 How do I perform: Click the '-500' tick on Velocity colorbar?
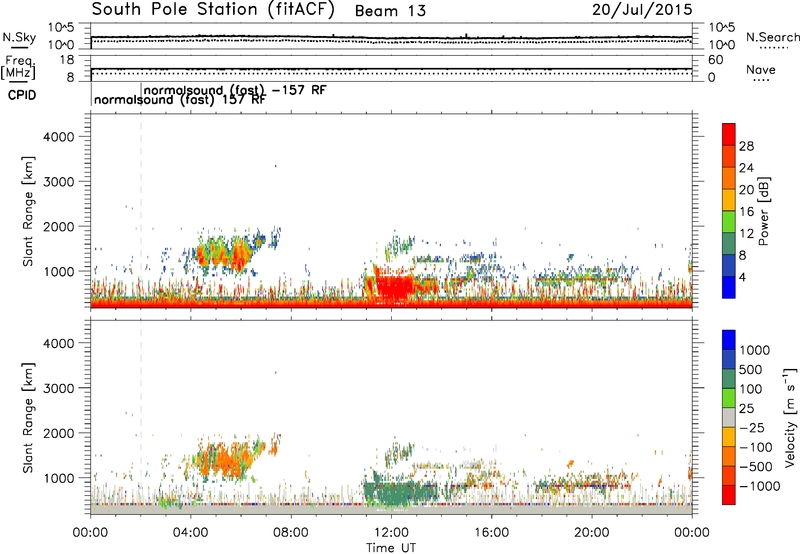click(756, 466)
